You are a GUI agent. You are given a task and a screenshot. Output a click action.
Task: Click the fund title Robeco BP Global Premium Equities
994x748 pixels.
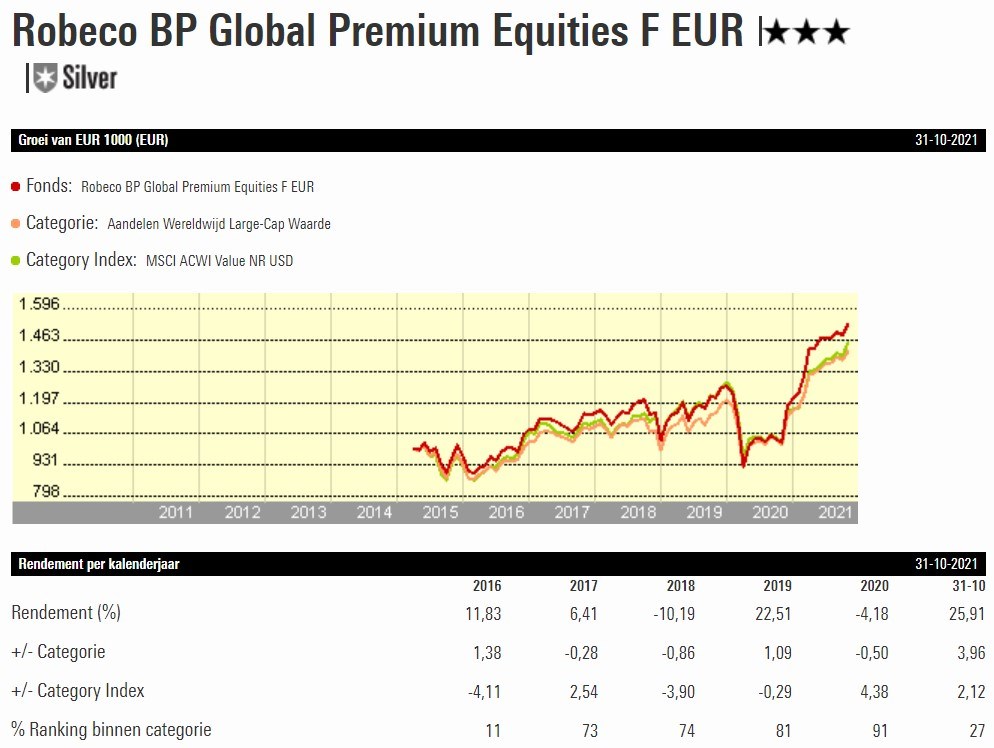click(x=378, y=32)
